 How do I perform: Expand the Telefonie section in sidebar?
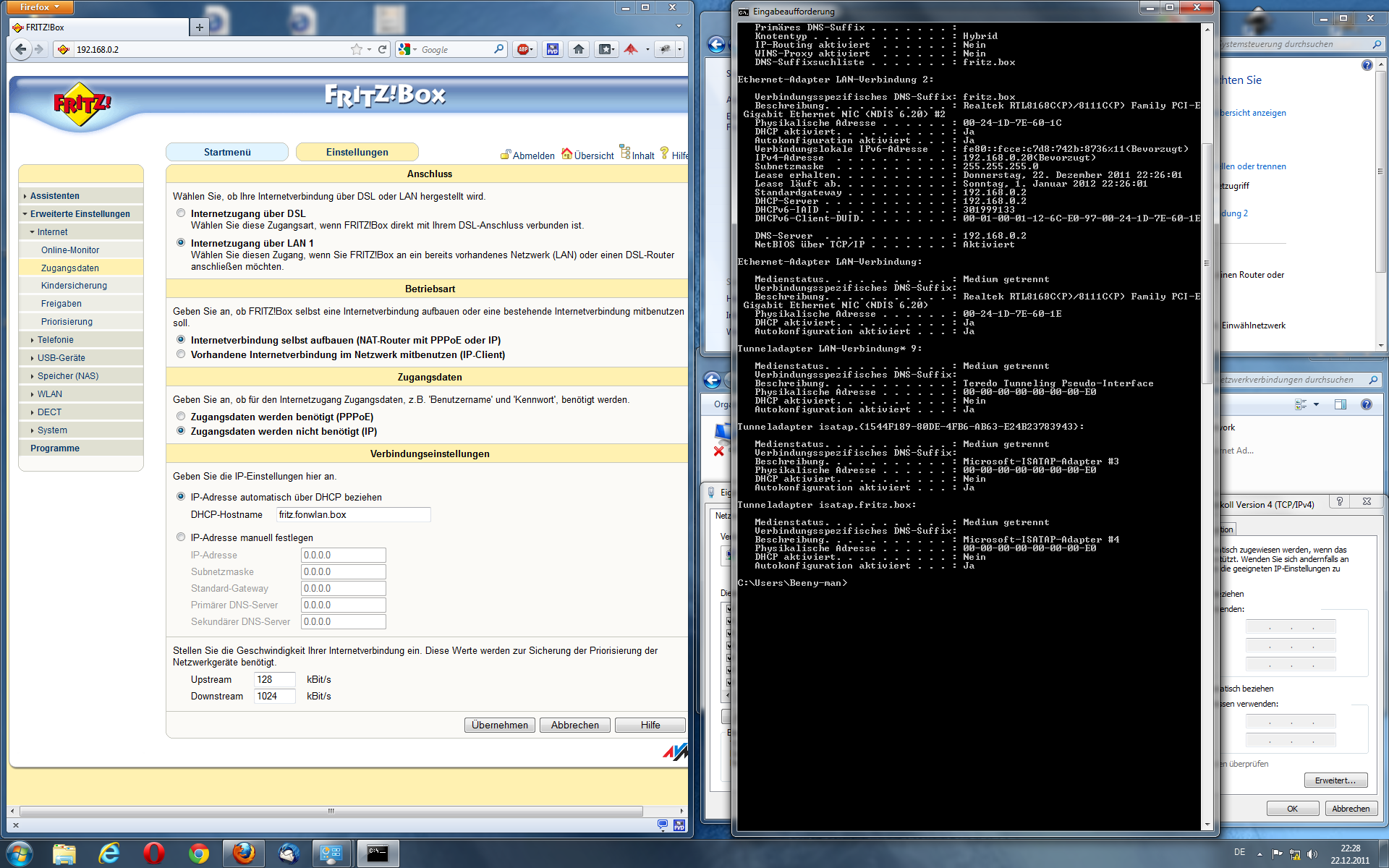(55, 340)
